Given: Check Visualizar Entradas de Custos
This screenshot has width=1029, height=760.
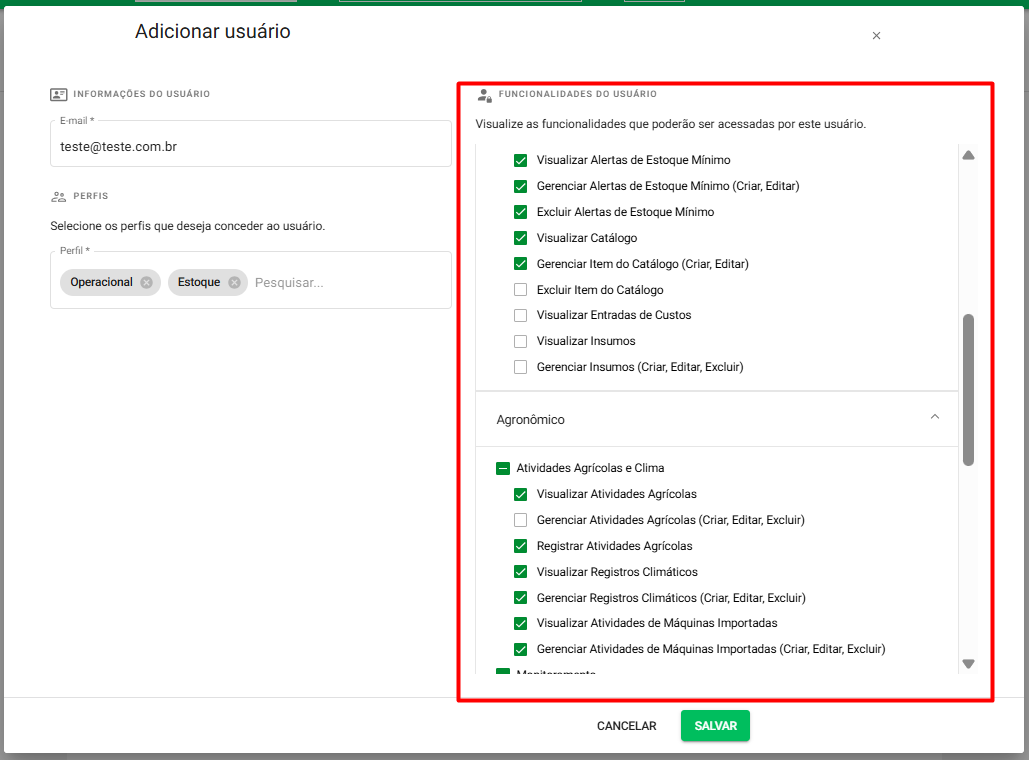Looking at the screenshot, I should point(520,315).
